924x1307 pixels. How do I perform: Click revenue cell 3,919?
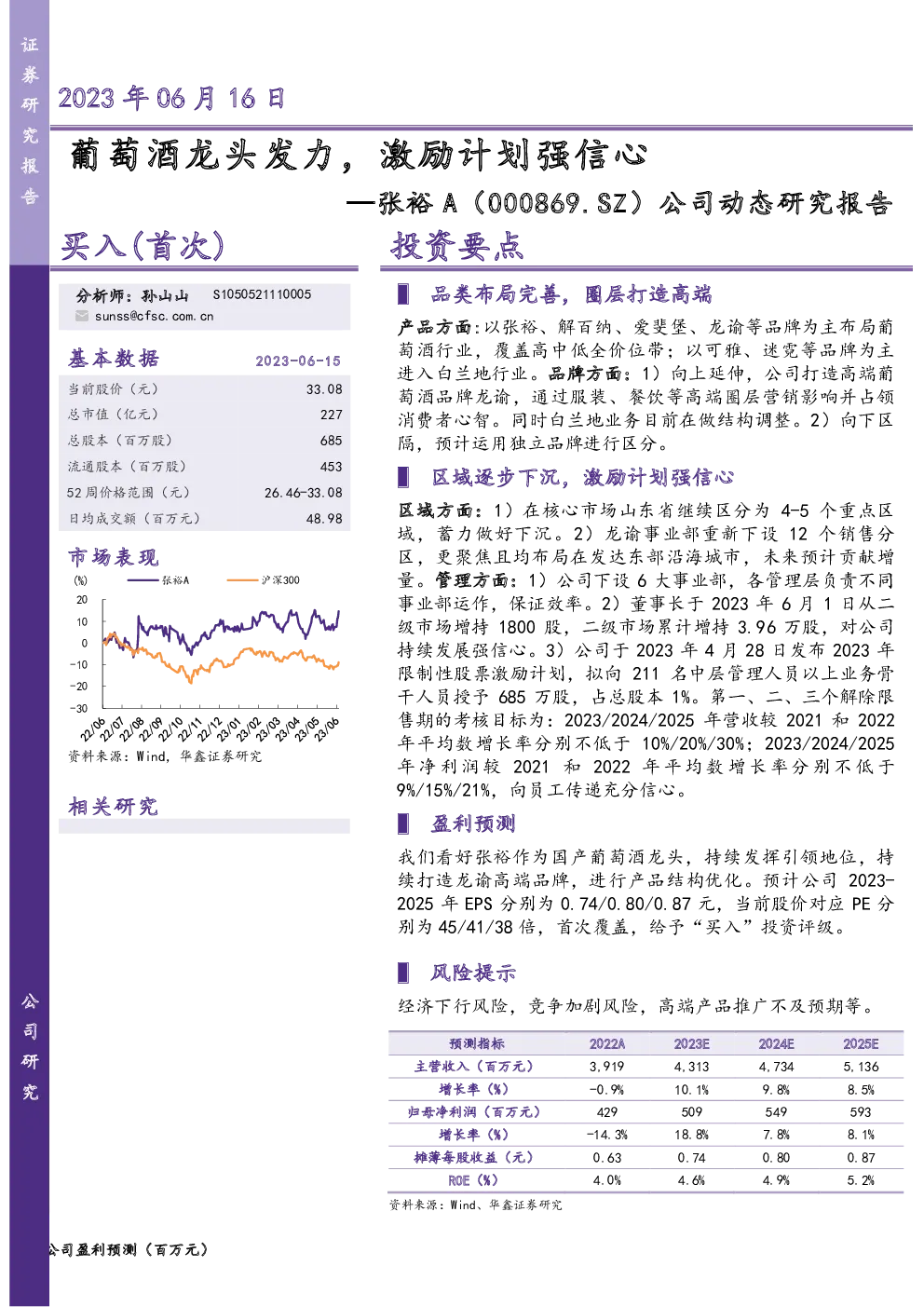click(x=607, y=1067)
